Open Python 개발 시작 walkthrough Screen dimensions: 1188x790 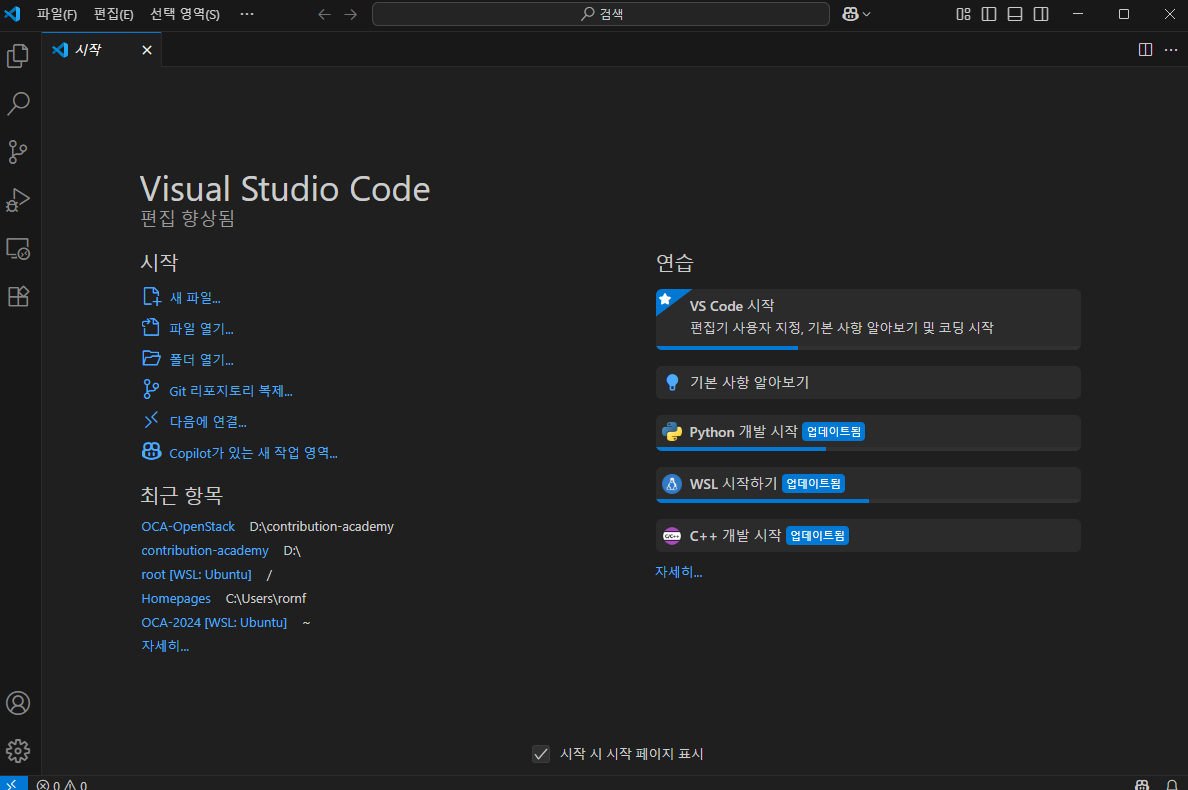click(x=868, y=432)
